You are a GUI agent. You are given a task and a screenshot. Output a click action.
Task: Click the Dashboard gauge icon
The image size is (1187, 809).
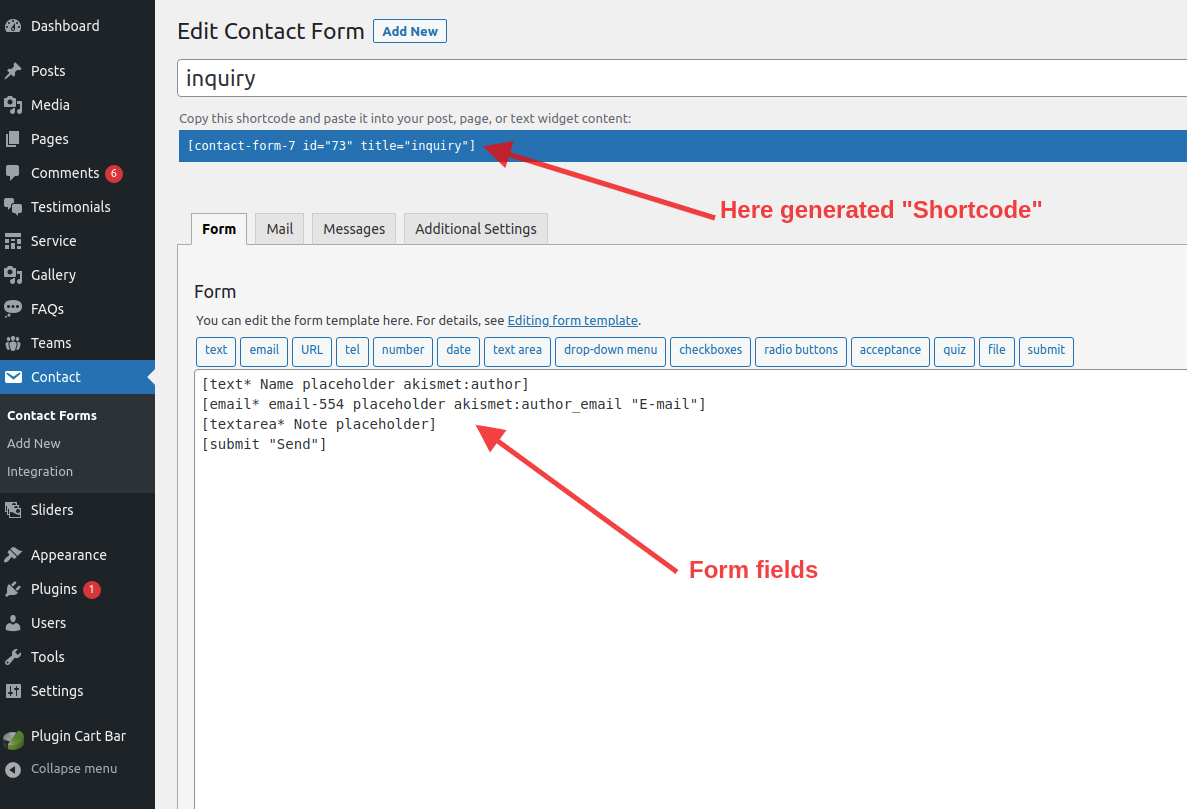pyautogui.click(x=13, y=26)
